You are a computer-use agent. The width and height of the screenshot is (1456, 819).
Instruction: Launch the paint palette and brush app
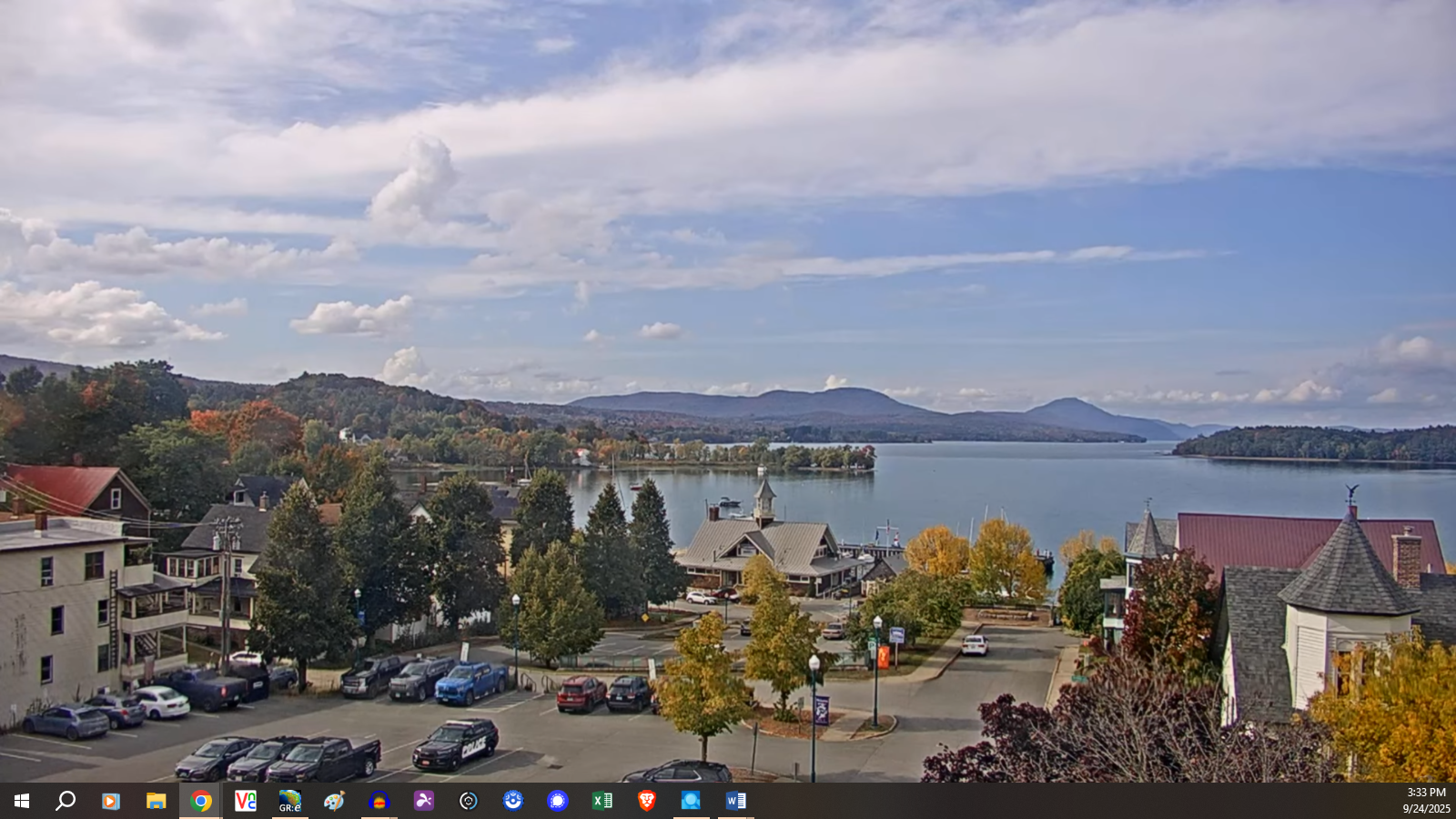pyautogui.click(x=335, y=801)
